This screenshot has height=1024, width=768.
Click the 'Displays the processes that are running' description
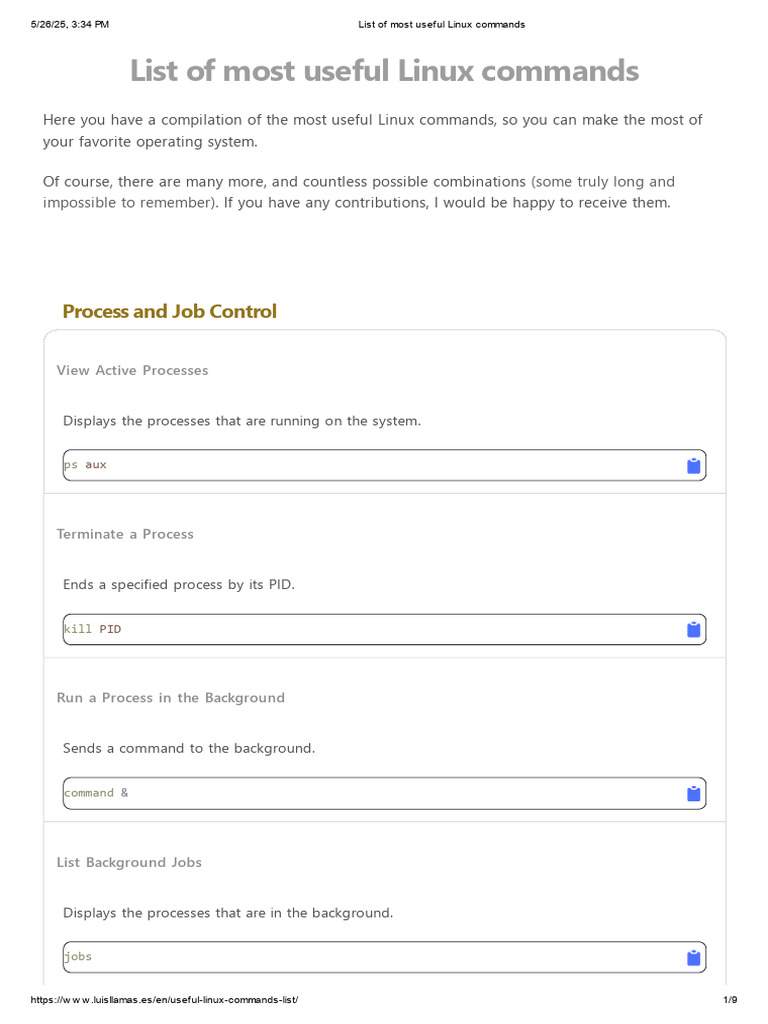[242, 421]
